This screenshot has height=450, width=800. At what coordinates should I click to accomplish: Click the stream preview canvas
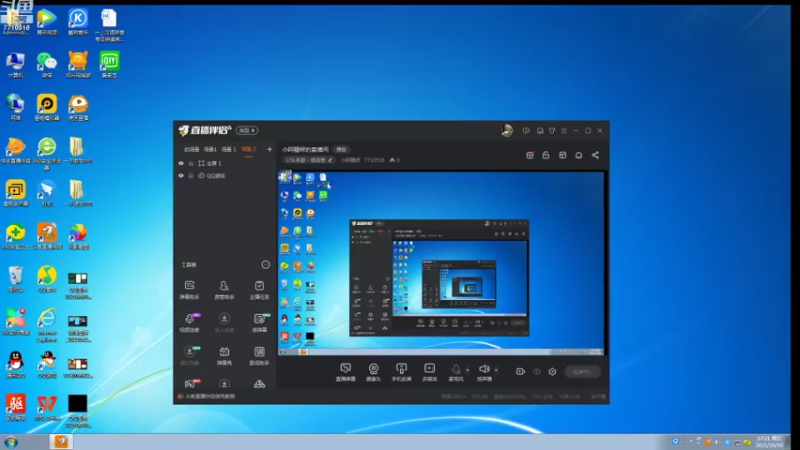pyautogui.click(x=441, y=263)
